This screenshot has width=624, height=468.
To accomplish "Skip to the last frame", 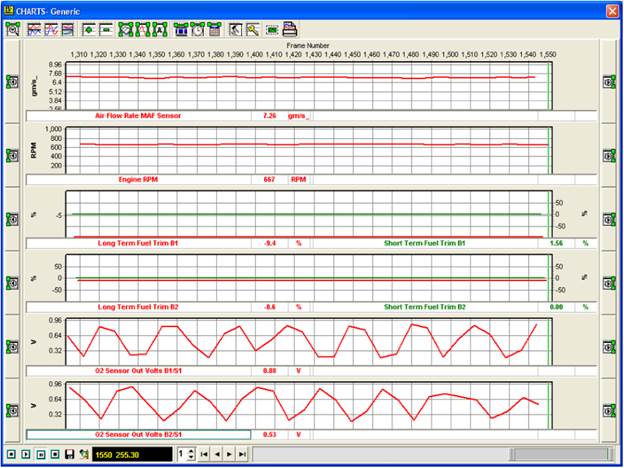I will [x=243, y=454].
